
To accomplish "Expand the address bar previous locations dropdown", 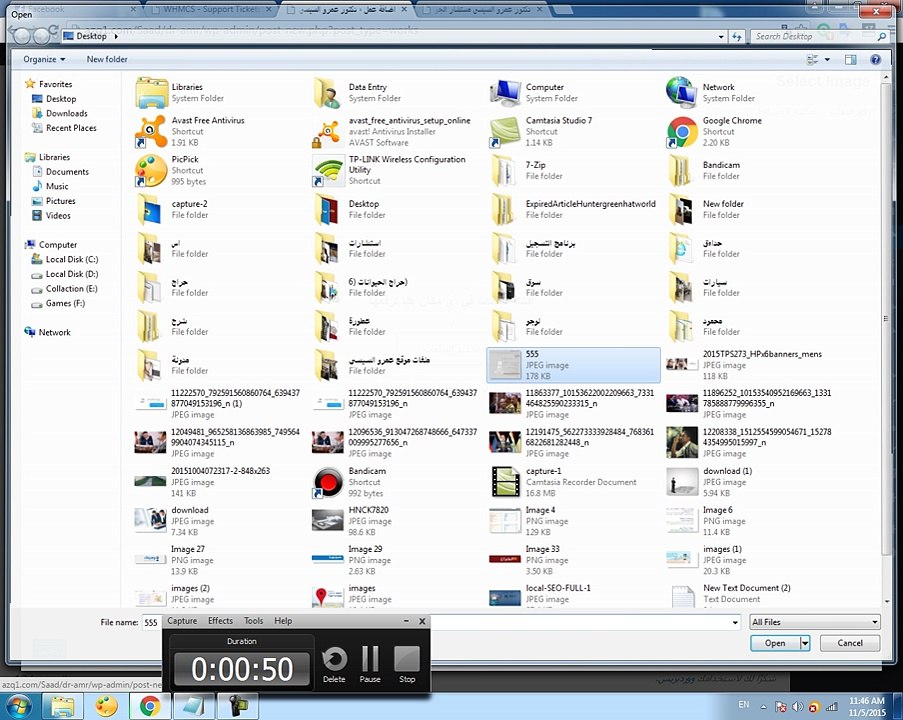I will click(721, 36).
